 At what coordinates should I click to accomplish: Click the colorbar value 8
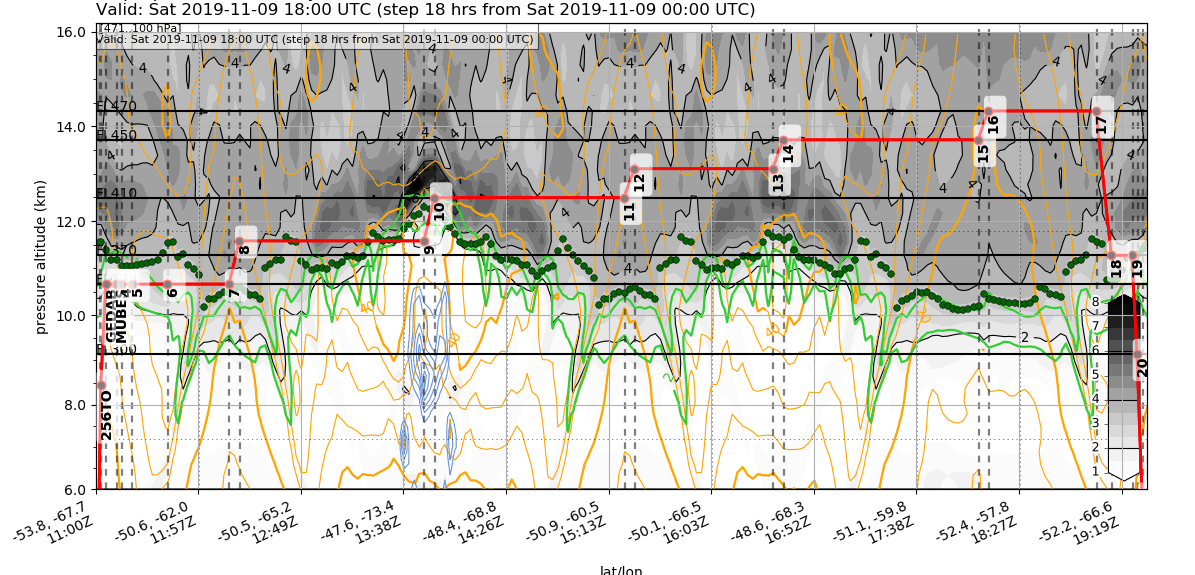click(1095, 301)
